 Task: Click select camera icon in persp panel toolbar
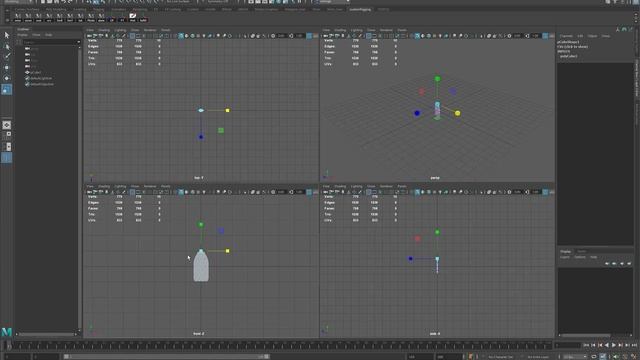(326, 36)
